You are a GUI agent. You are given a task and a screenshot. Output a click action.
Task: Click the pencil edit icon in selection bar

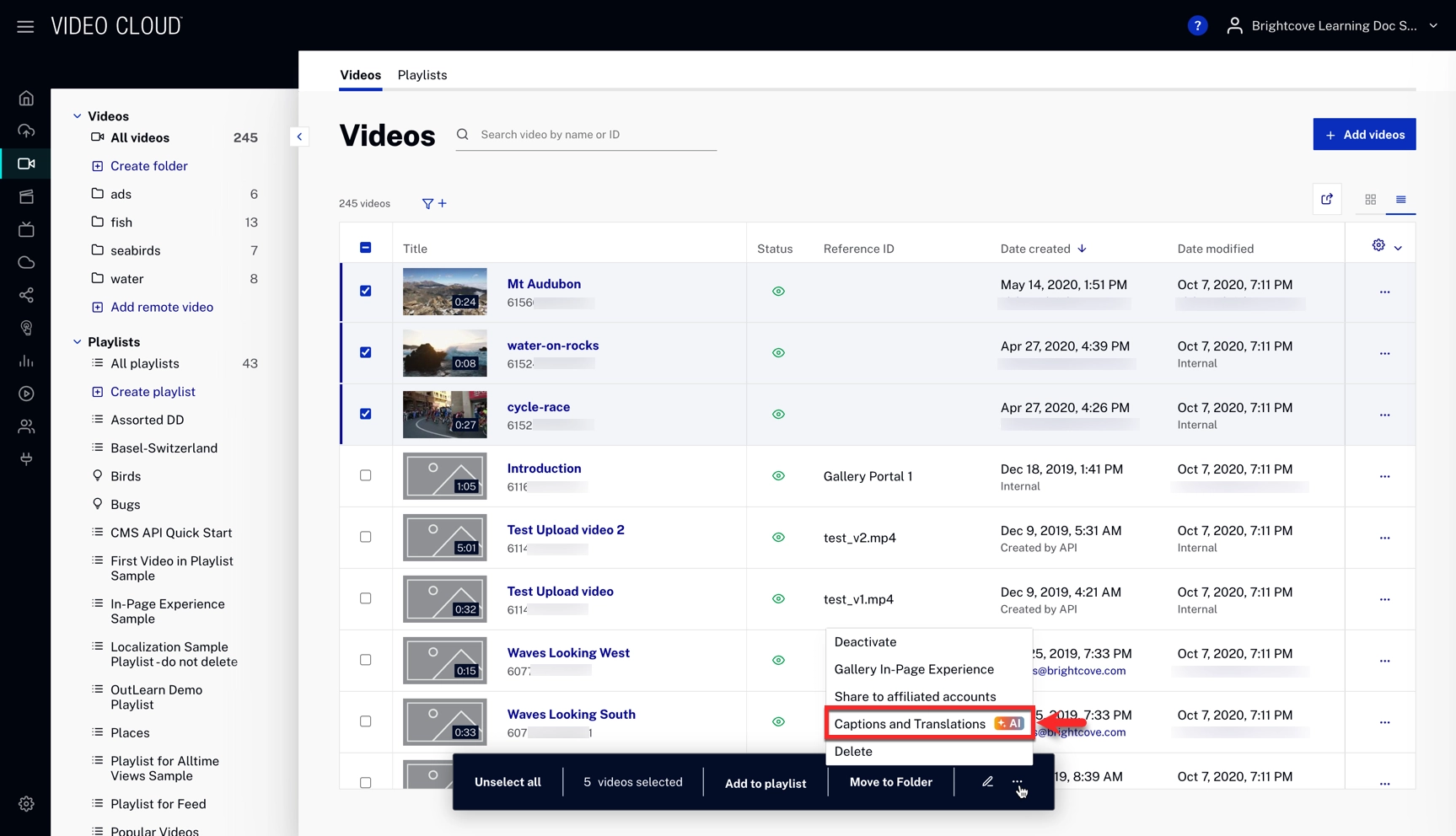coord(987,782)
